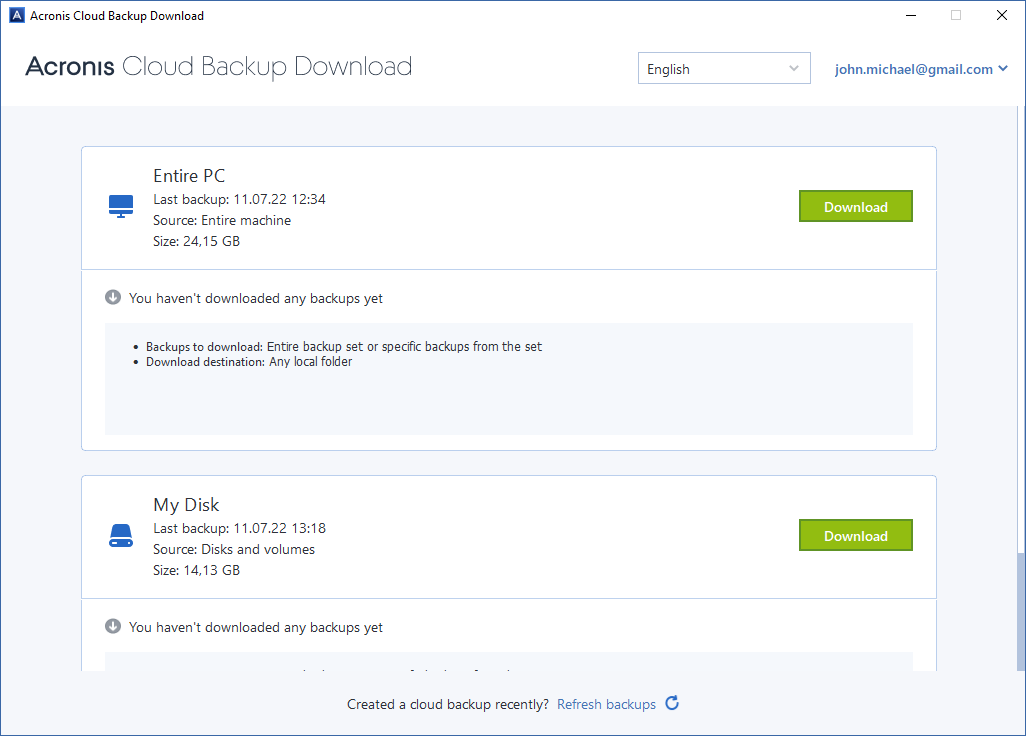The height and width of the screenshot is (736, 1026).
Task: Select the Entire PC backup title
Action: pyautogui.click(x=189, y=176)
